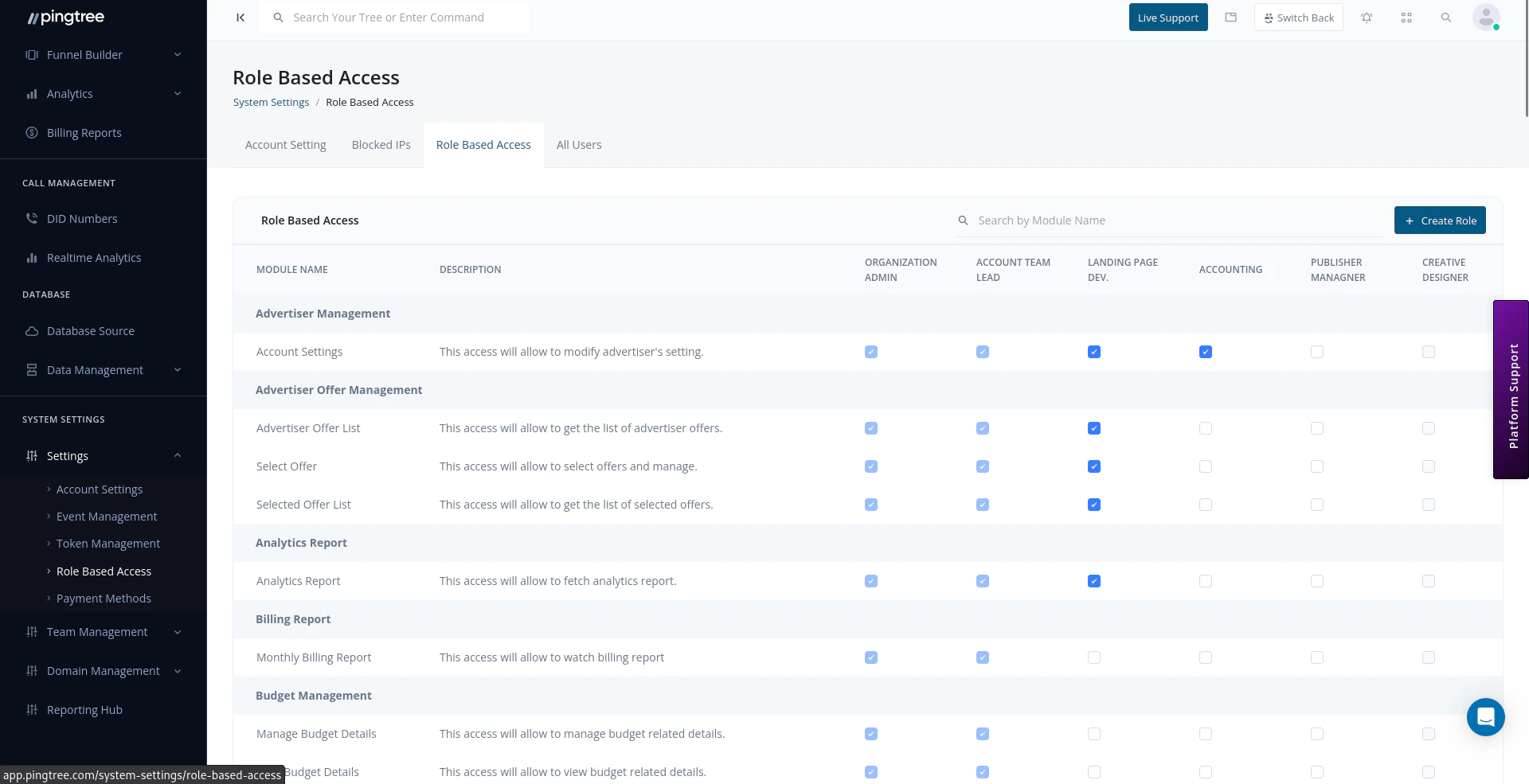
Task: Switch to the Blocked IPs tab
Action: pyautogui.click(x=381, y=144)
